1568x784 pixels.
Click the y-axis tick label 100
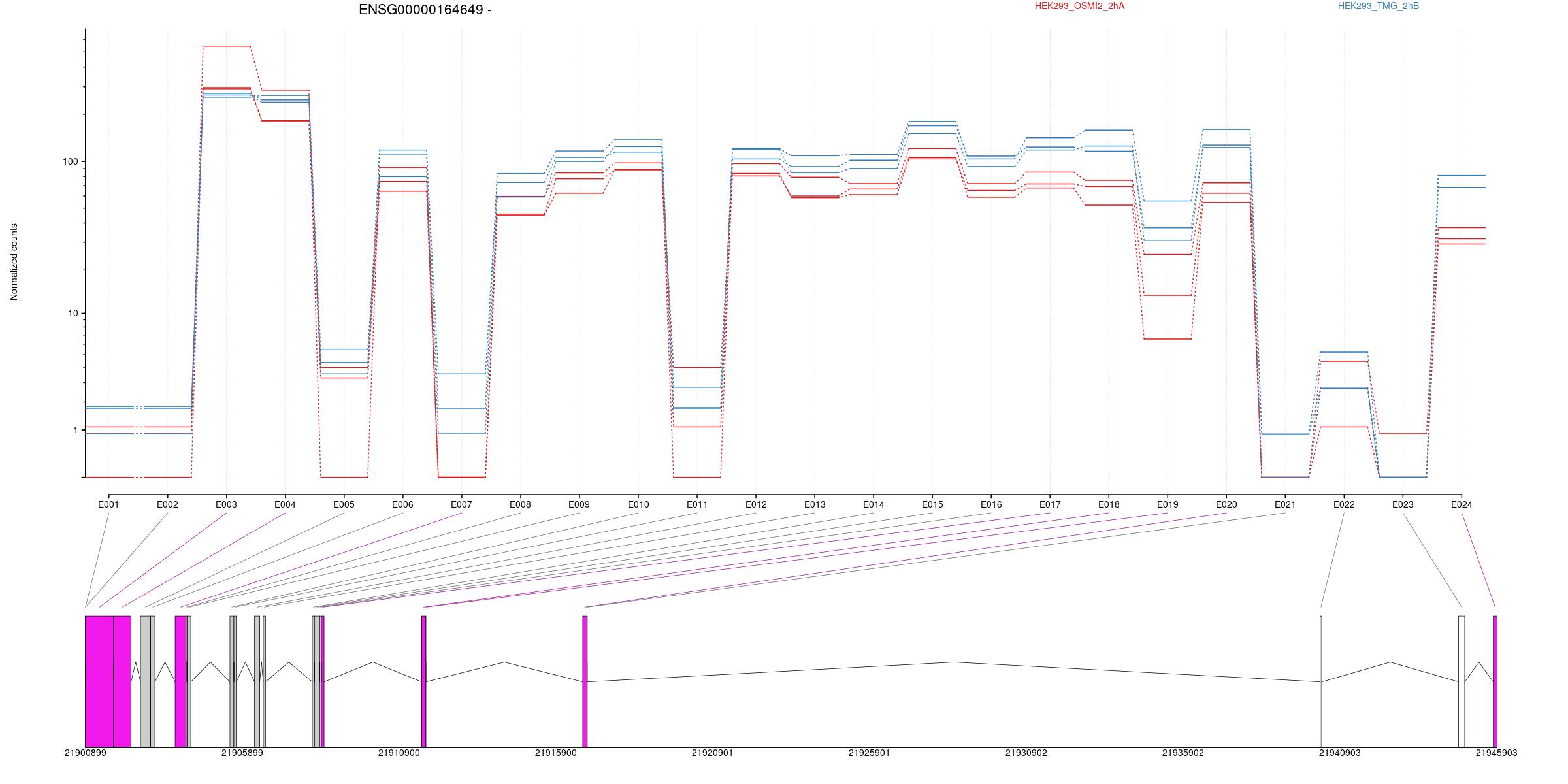point(70,161)
